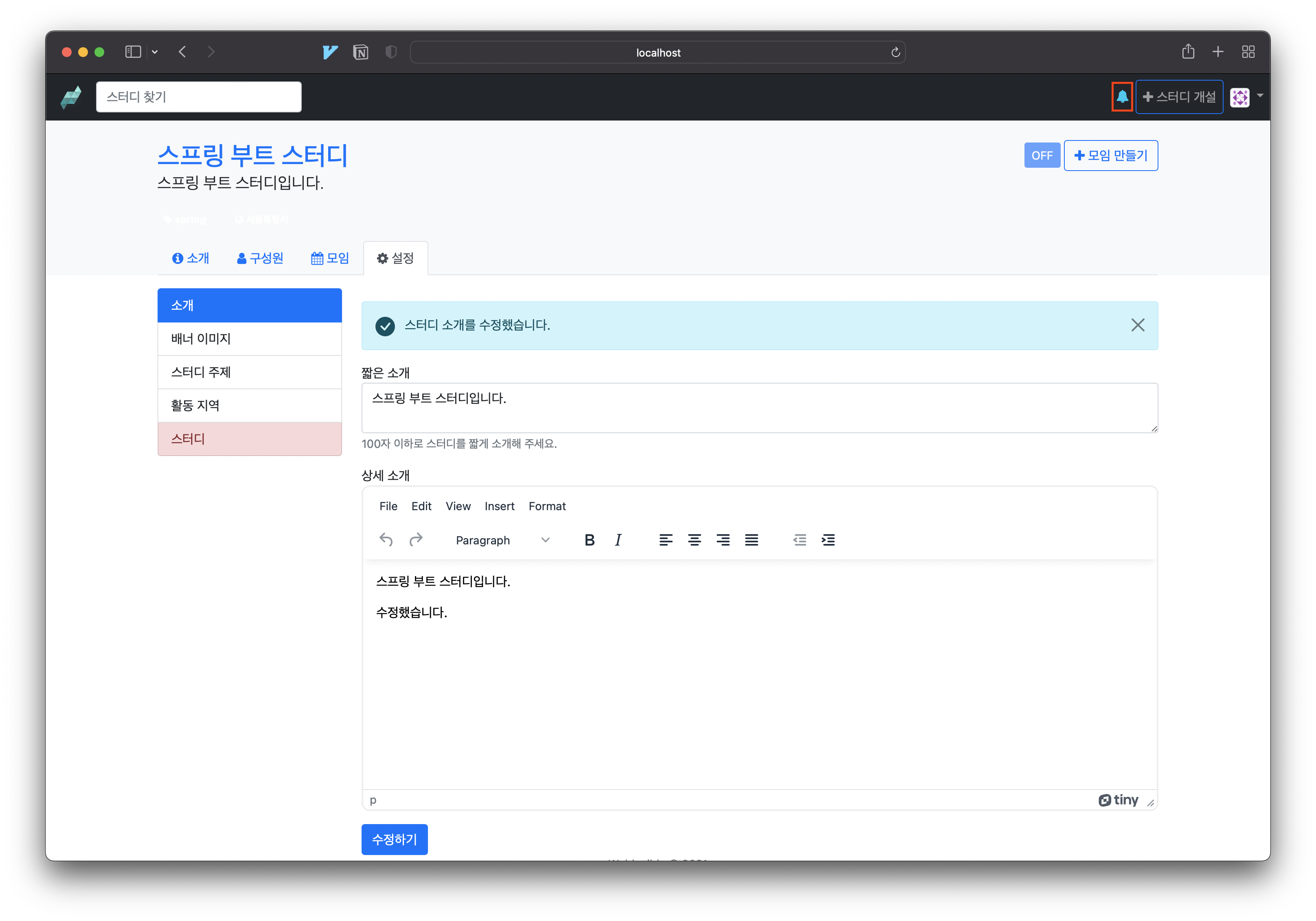Align text center in editor
The image size is (1316, 921).
(x=694, y=540)
